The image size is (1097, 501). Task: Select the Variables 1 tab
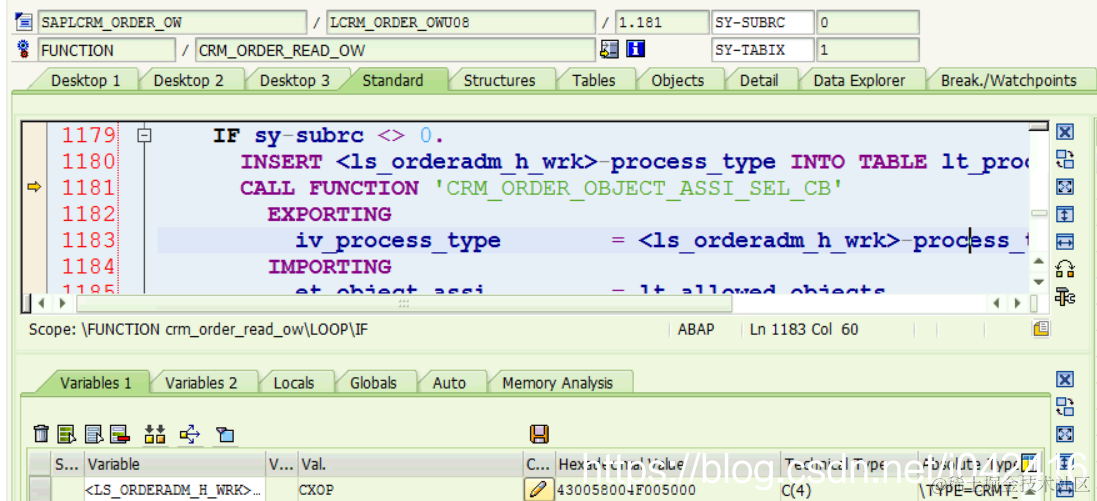95,383
